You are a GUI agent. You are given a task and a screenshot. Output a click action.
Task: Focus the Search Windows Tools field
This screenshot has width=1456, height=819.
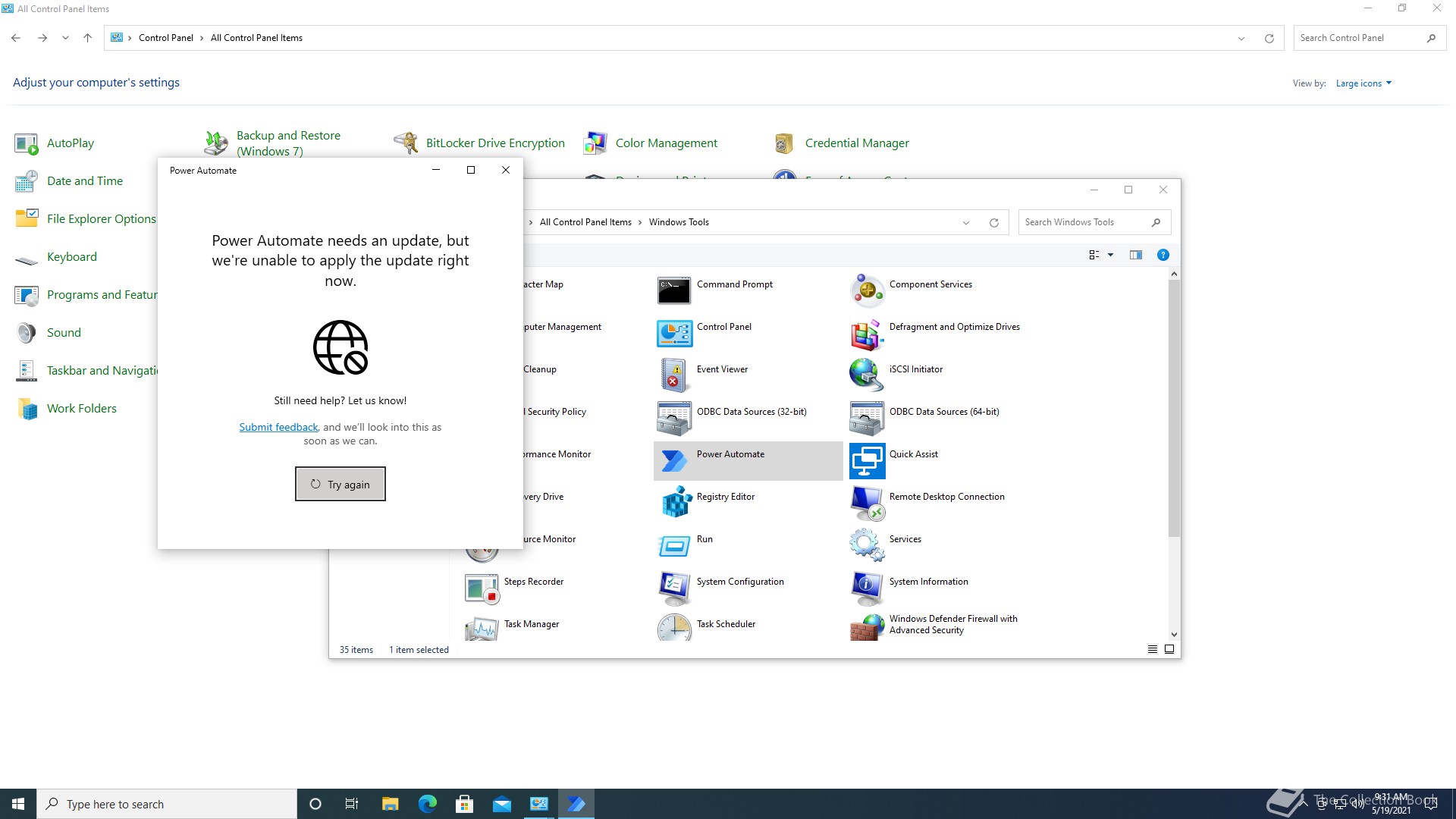point(1094,222)
